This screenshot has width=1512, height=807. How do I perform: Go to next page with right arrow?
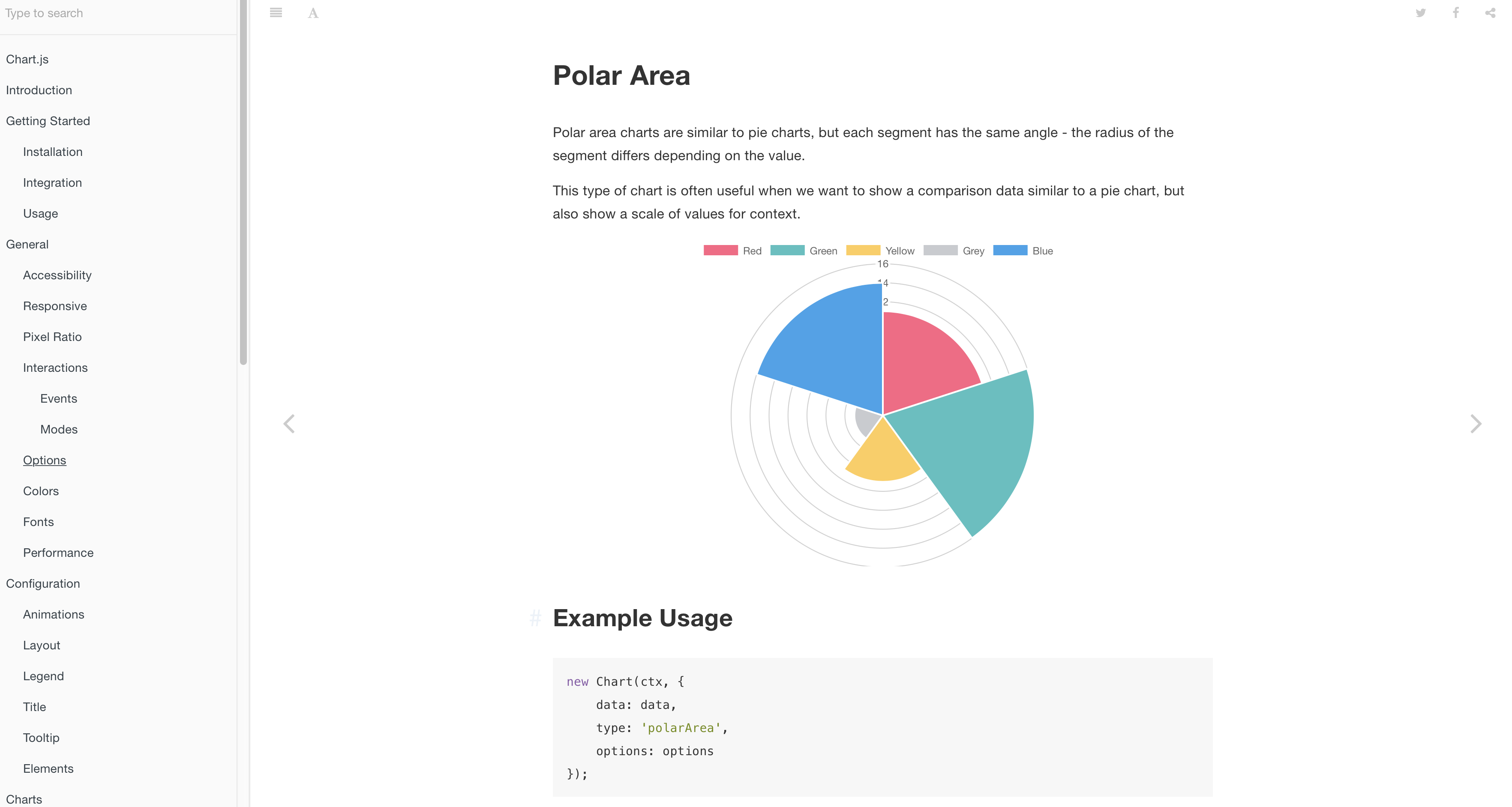tap(1476, 424)
